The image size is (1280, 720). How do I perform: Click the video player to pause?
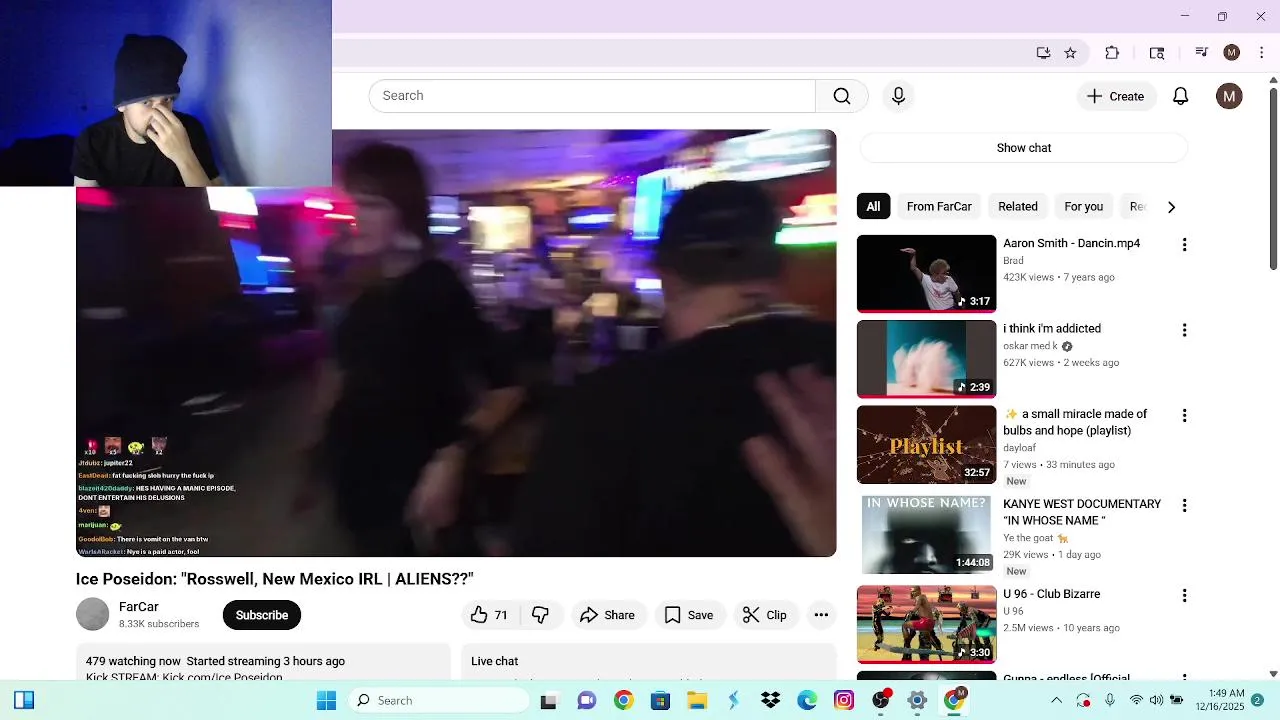click(456, 343)
